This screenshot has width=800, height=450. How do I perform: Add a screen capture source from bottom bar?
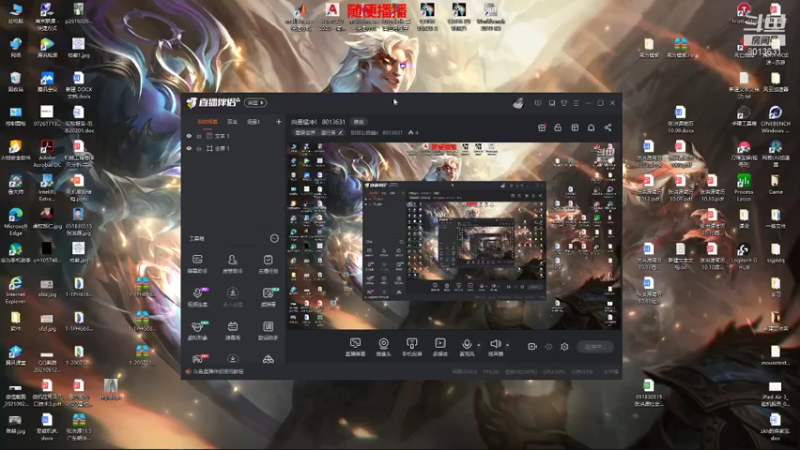pyautogui.click(x=355, y=346)
